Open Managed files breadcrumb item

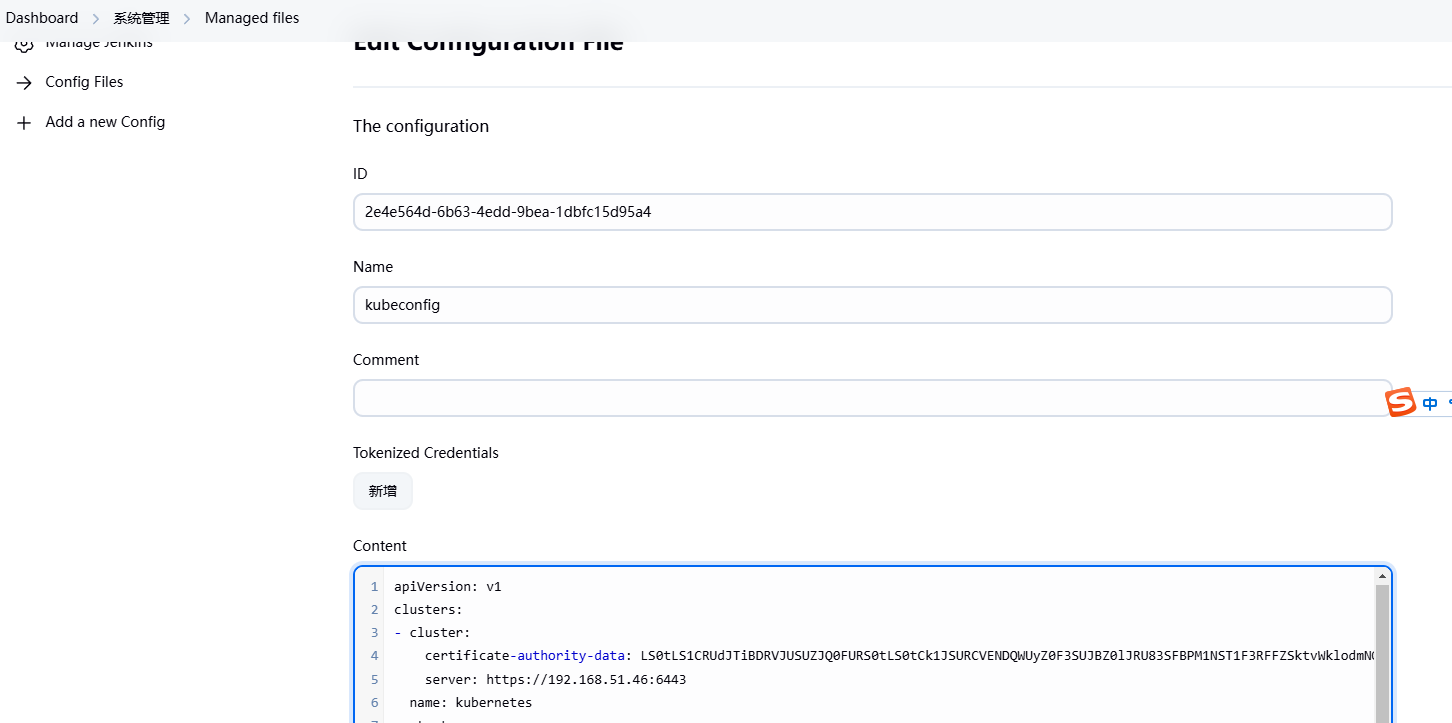[x=252, y=18]
